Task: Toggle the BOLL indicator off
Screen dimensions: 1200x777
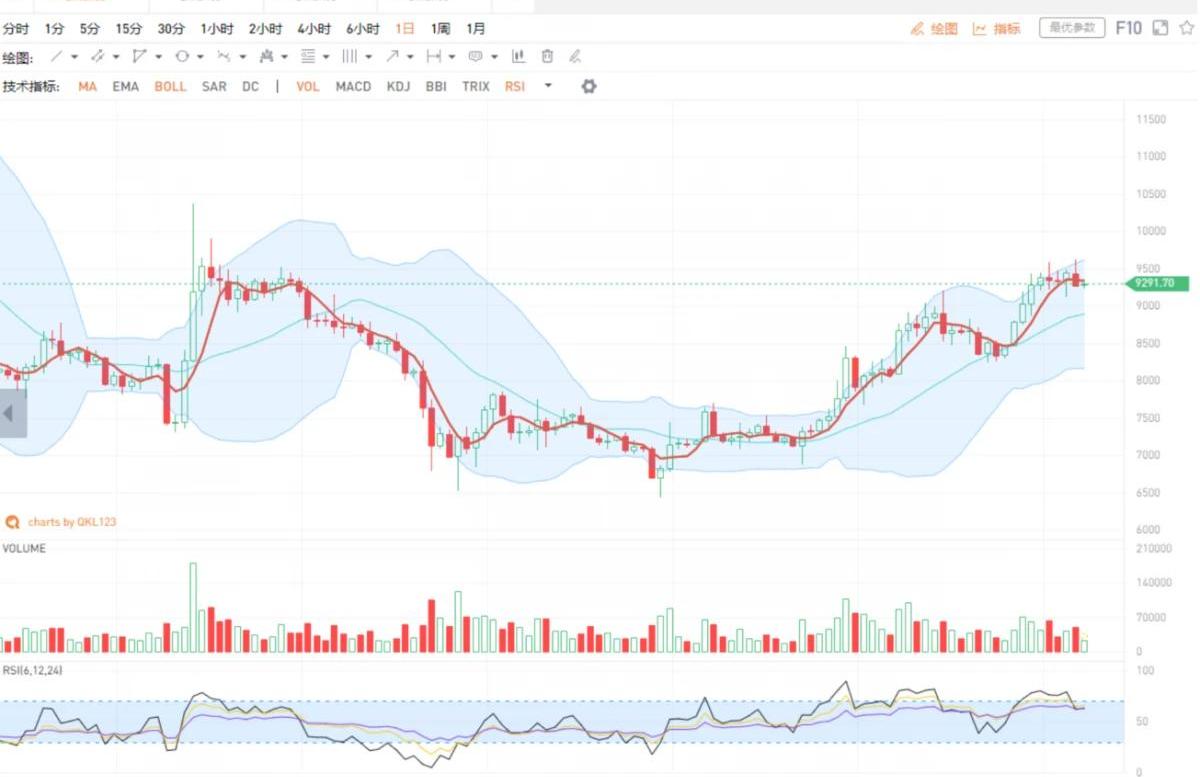Action: (170, 87)
